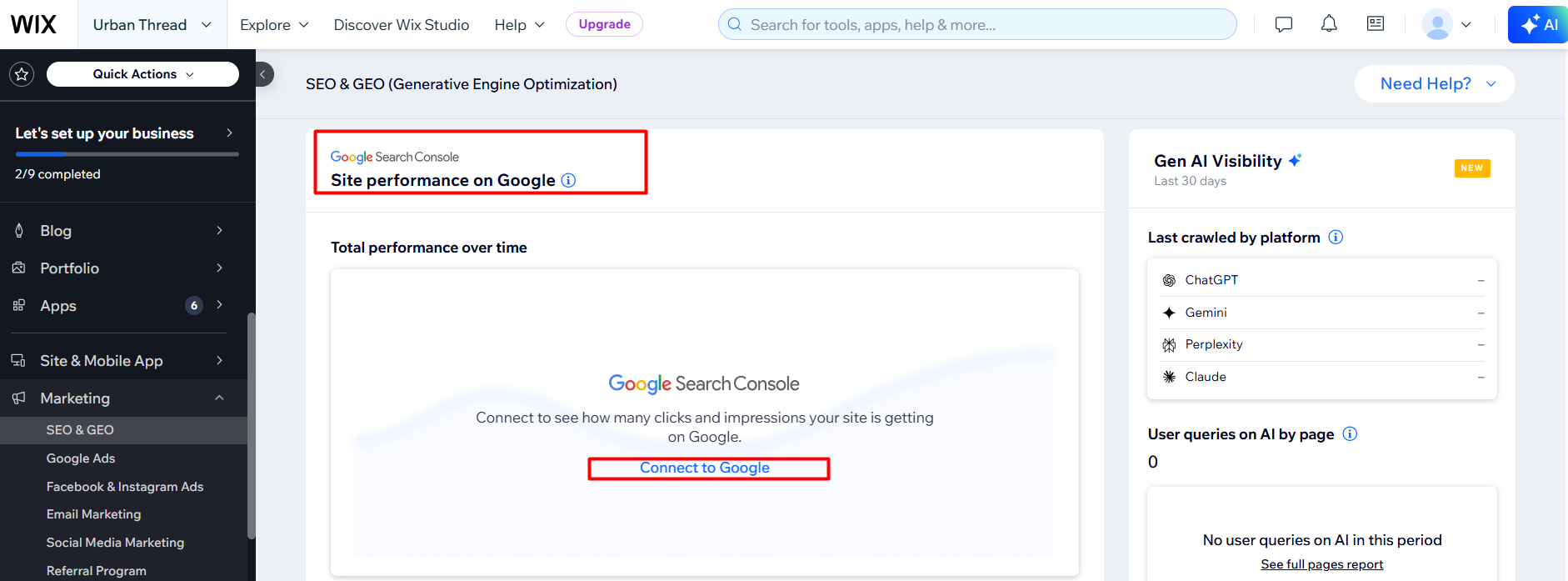
Task: Collapse the sidebar with the arrow button
Action: pyautogui.click(x=263, y=74)
